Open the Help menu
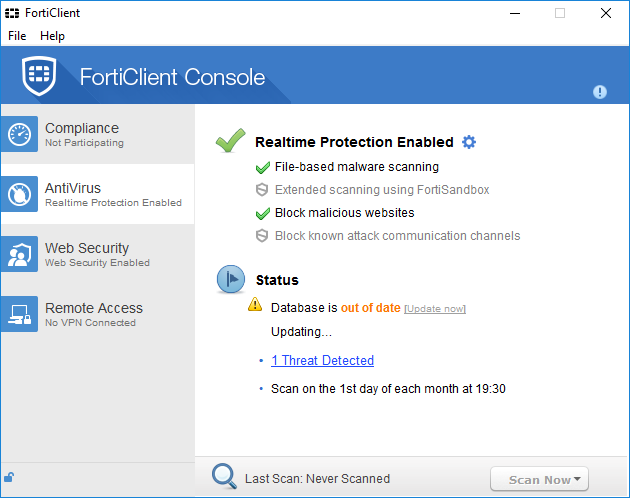The image size is (630, 498). [x=52, y=36]
